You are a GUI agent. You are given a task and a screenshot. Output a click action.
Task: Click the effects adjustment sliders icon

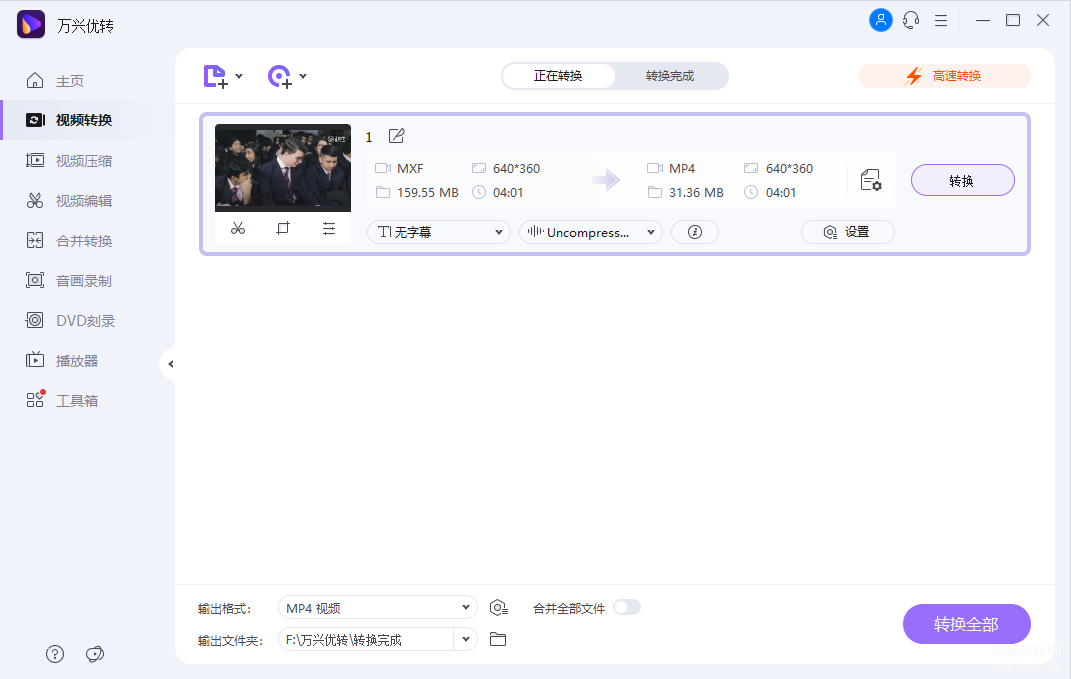pos(329,228)
